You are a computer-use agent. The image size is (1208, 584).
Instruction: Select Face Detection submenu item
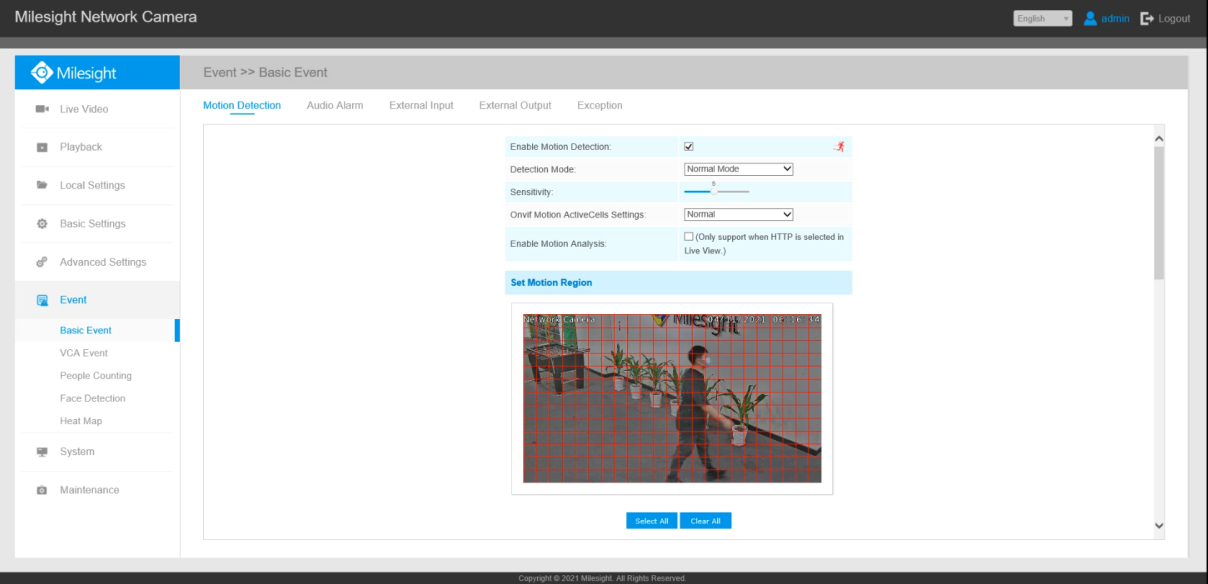click(93, 398)
